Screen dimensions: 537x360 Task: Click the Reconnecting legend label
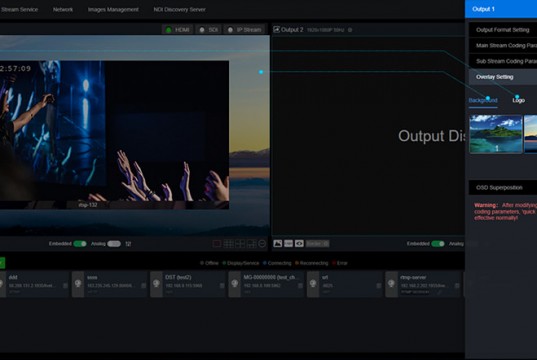coord(314,263)
